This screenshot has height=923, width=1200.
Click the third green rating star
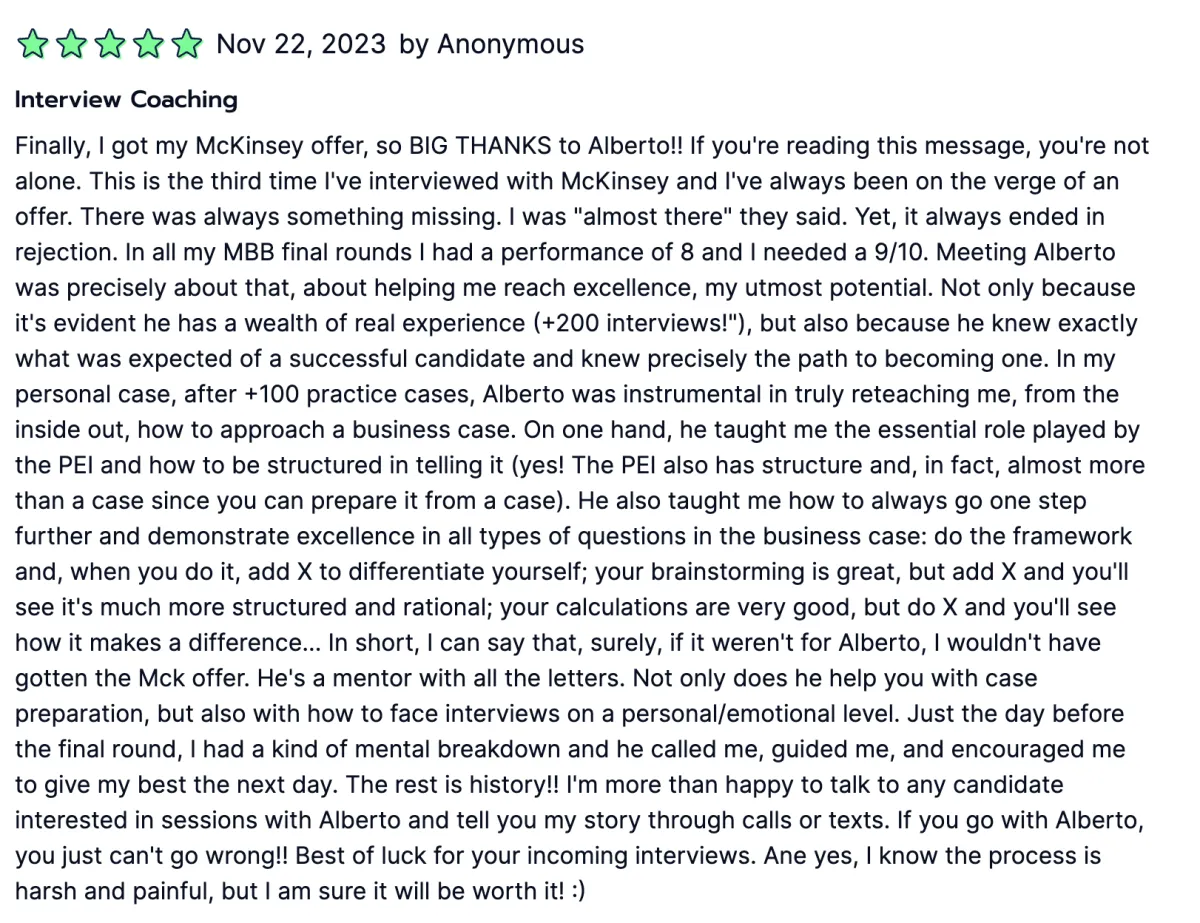point(109,45)
